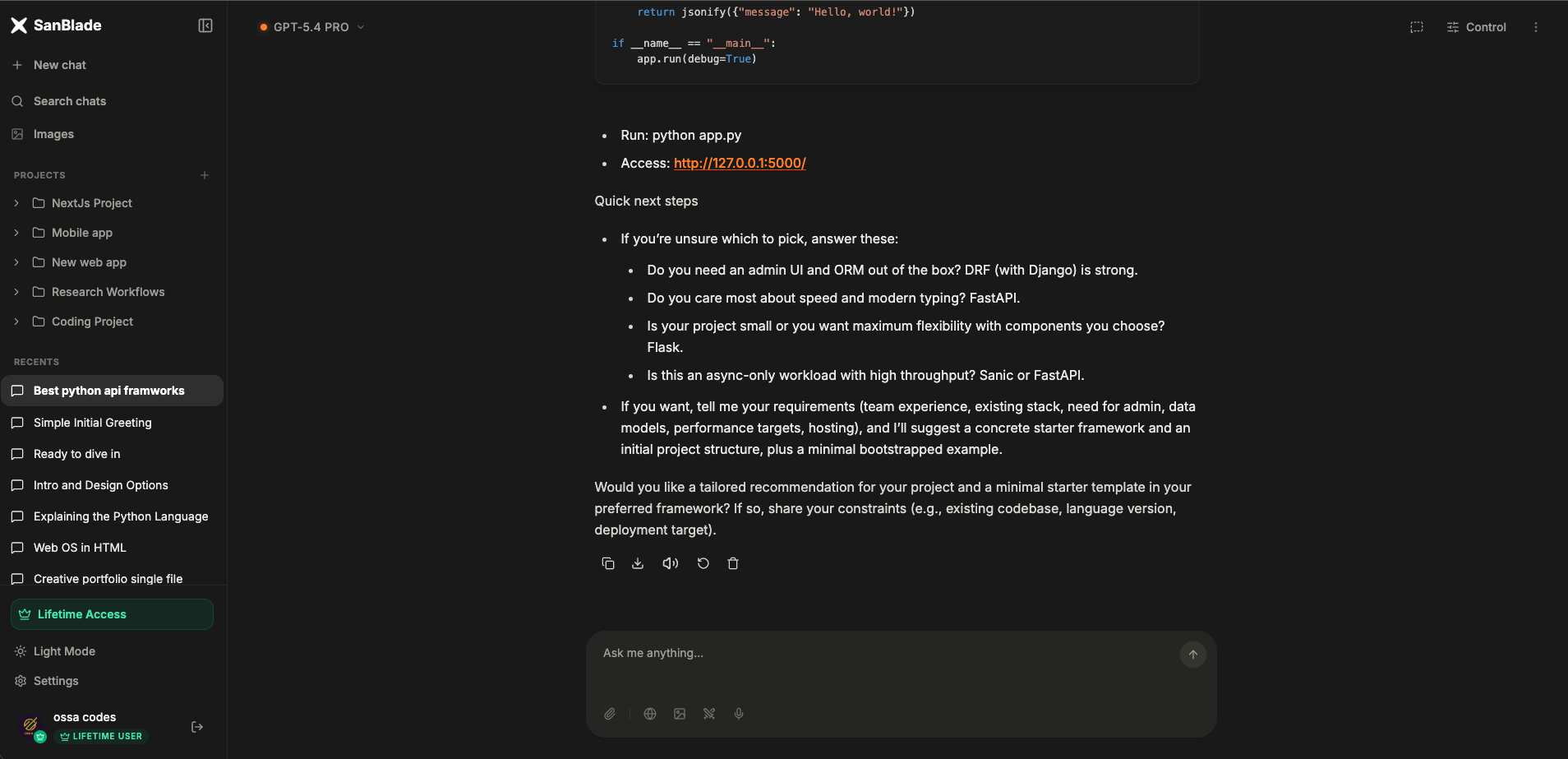The height and width of the screenshot is (759, 1568).
Task: Open search chats
Action: 69,101
